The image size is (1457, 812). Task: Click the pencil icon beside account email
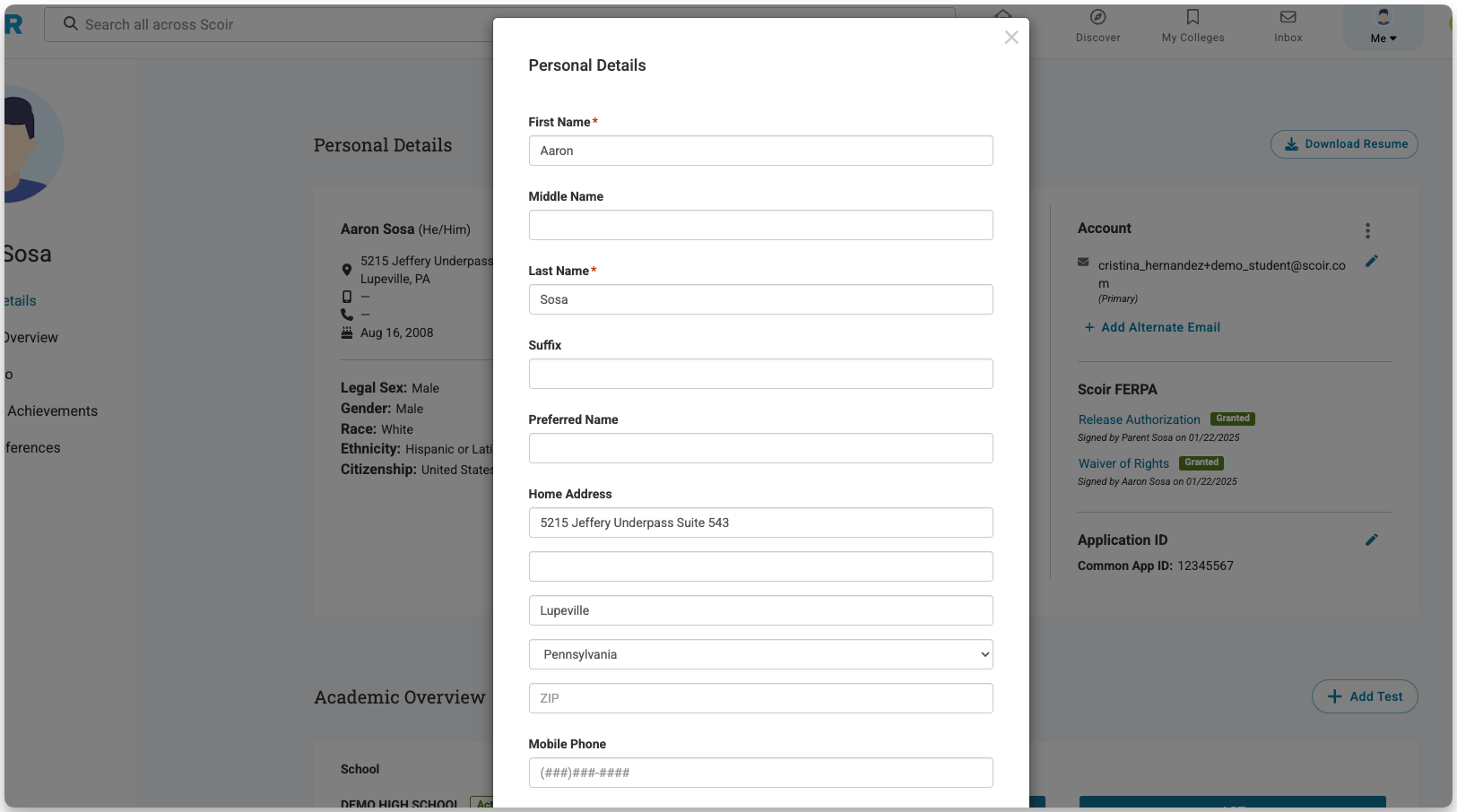click(x=1371, y=262)
